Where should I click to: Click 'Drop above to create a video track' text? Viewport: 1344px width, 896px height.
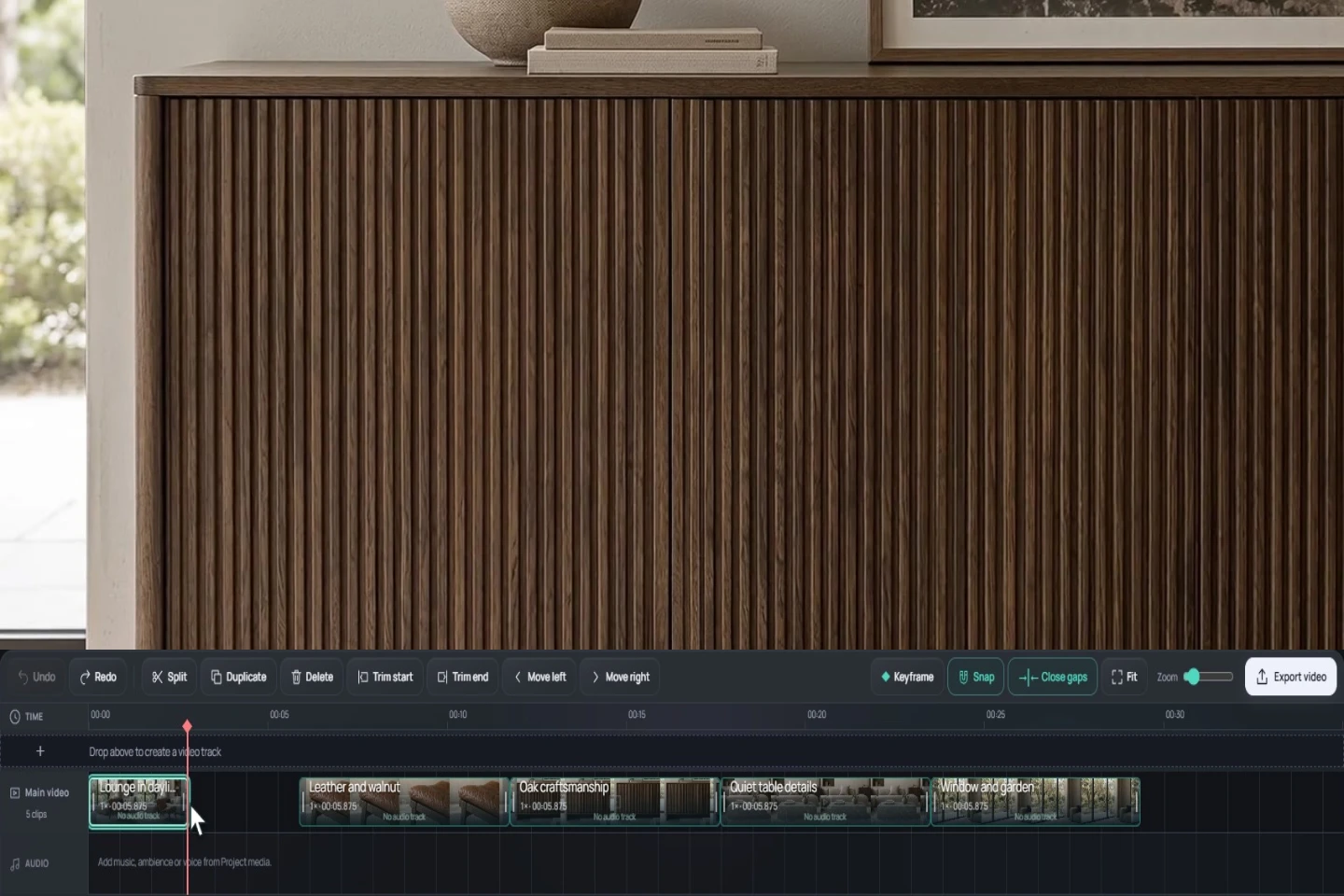(155, 752)
